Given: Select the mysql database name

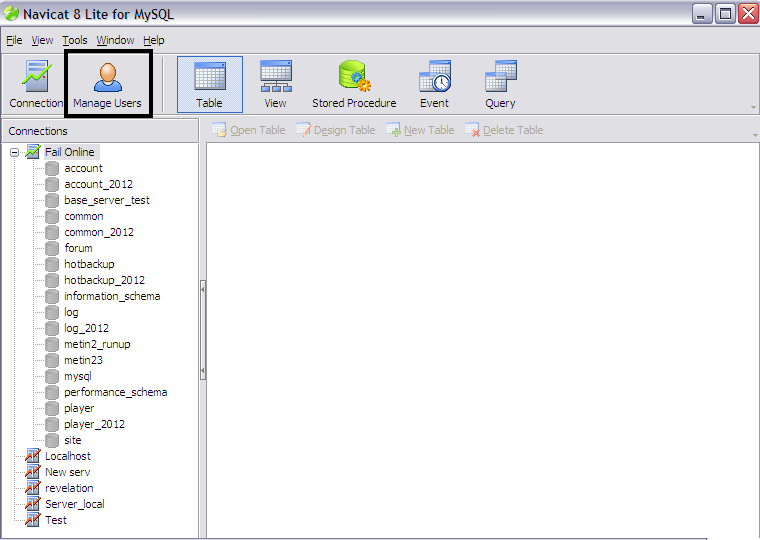Looking at the screenshot, I should pos(78,377).
